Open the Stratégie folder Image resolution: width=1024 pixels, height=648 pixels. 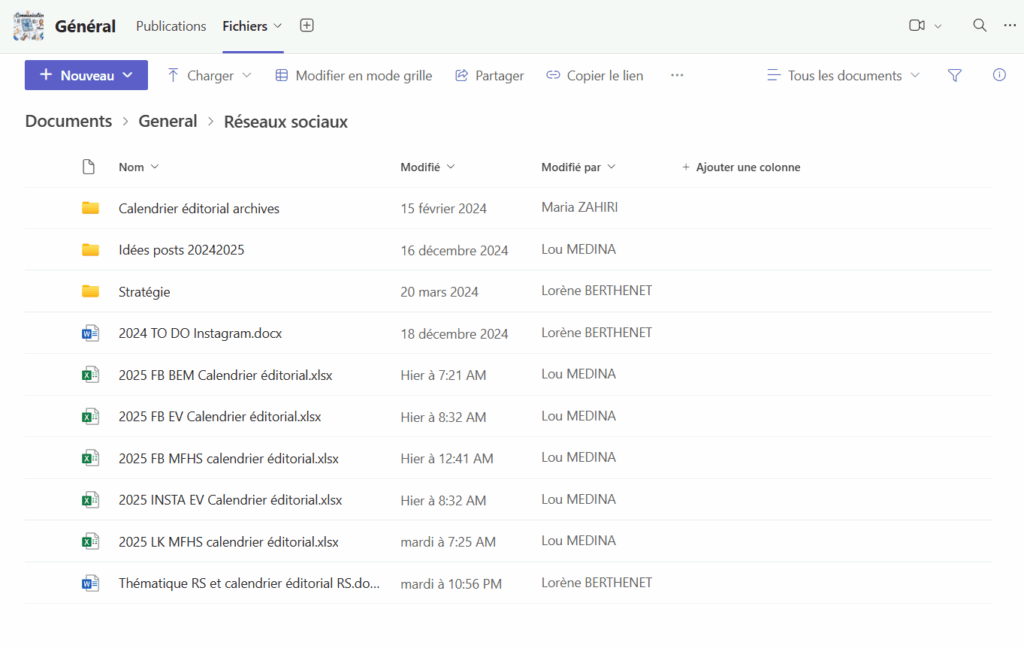(144, 292)
